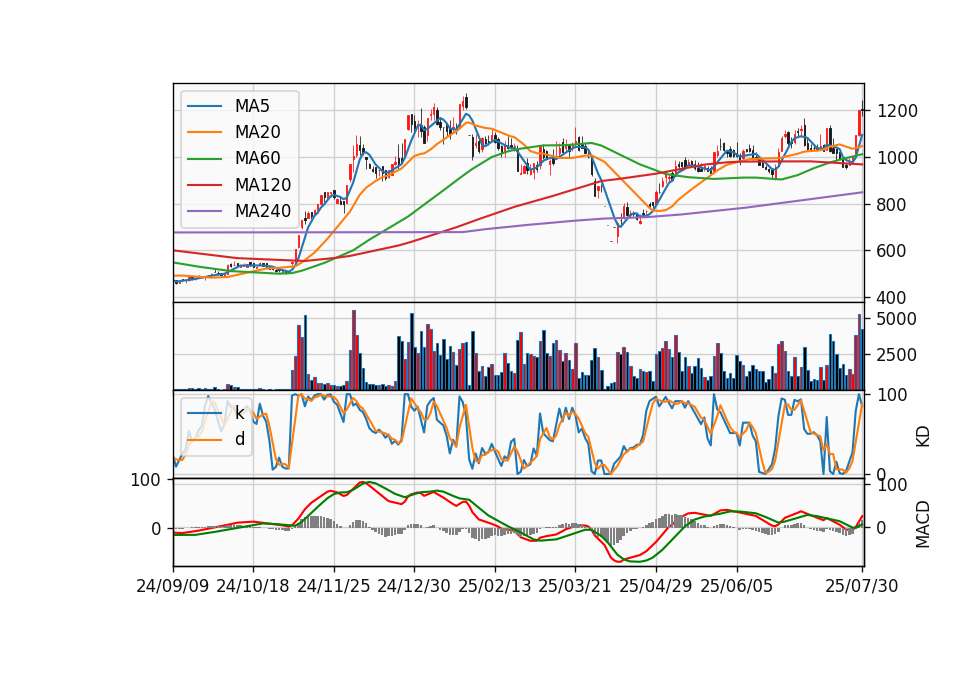Click the 25/06/05 date axis label

coord(737,586)
